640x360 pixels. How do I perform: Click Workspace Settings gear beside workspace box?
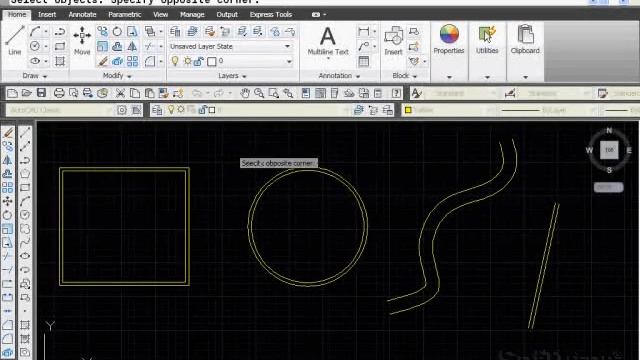pos(122,110)
